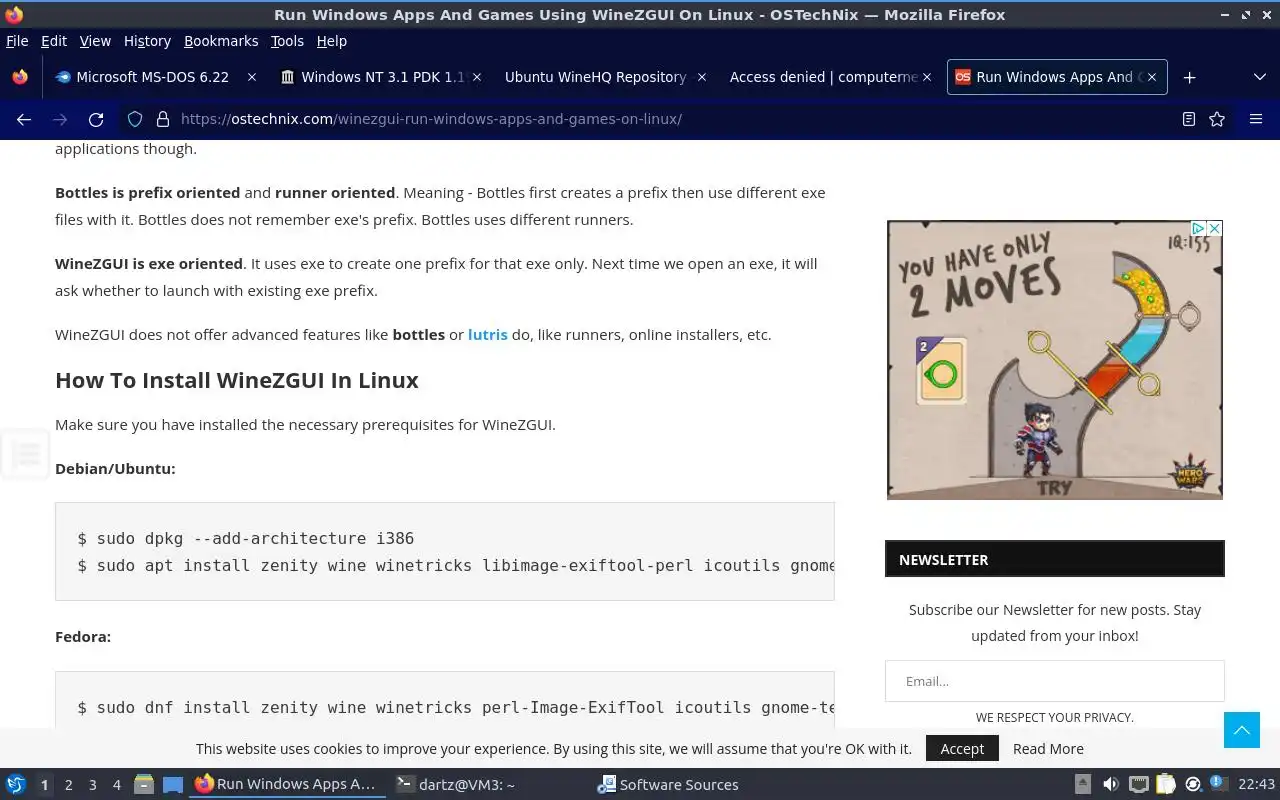Close the active Run Windows Apps tab

pos(1151,77)
